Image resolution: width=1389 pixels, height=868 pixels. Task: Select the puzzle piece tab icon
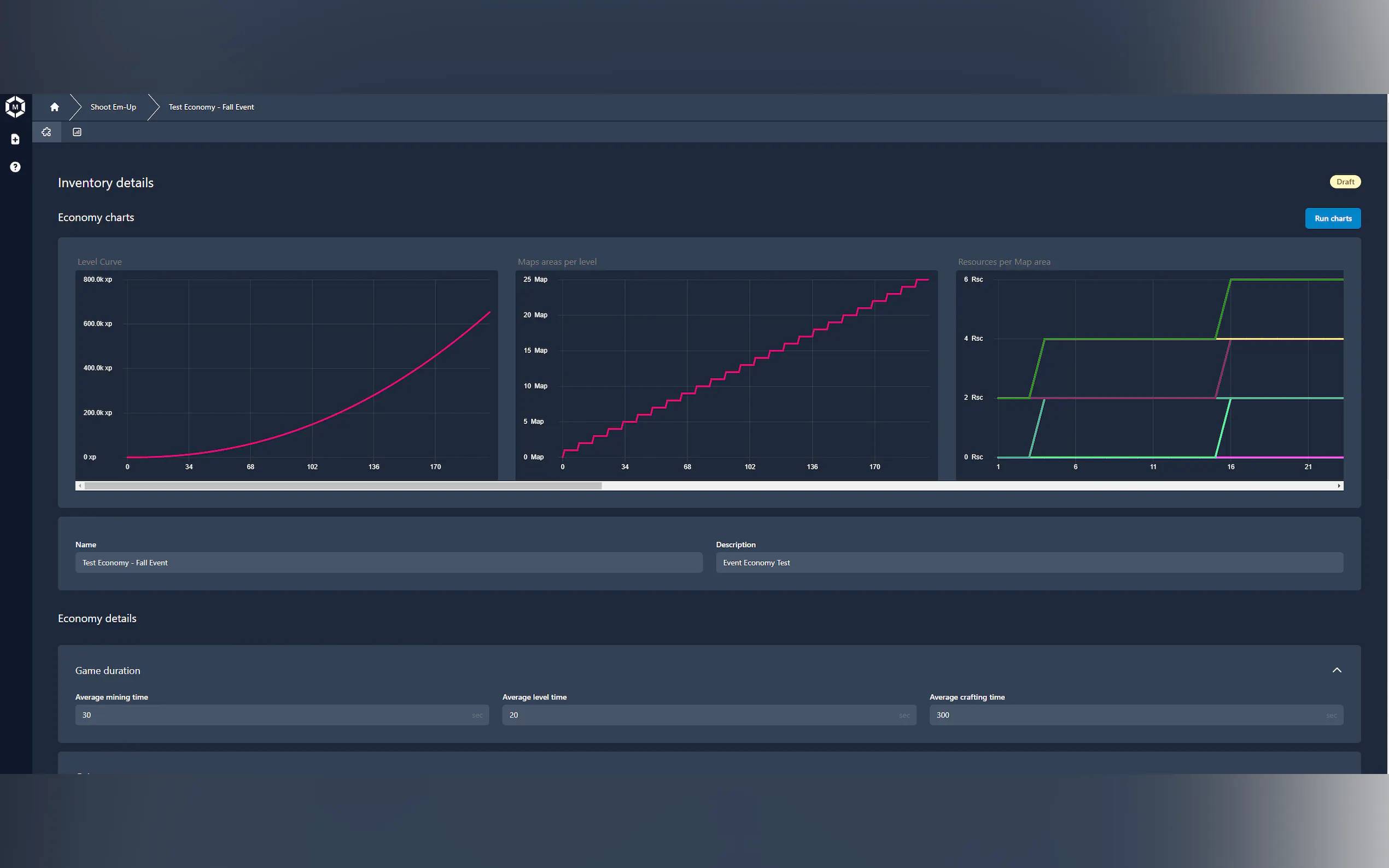[46, 132]
